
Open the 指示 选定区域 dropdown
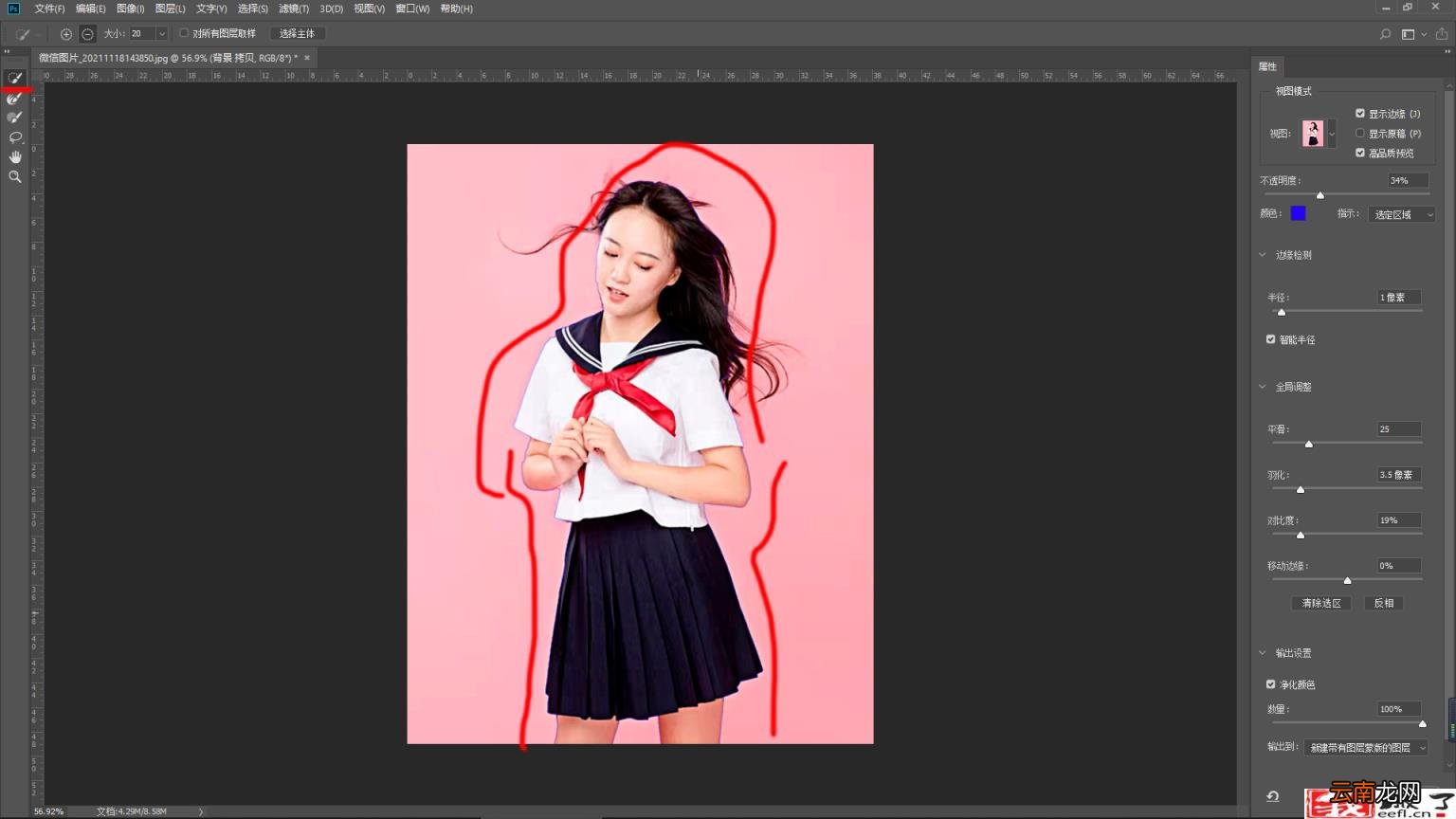pos(1401,215)
